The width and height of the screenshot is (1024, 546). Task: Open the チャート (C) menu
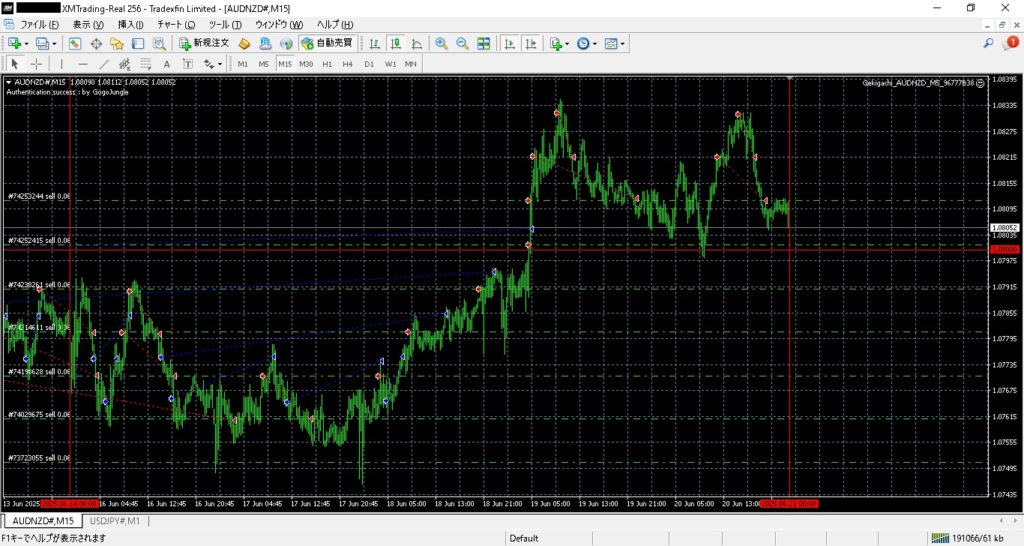pos(176,24)
